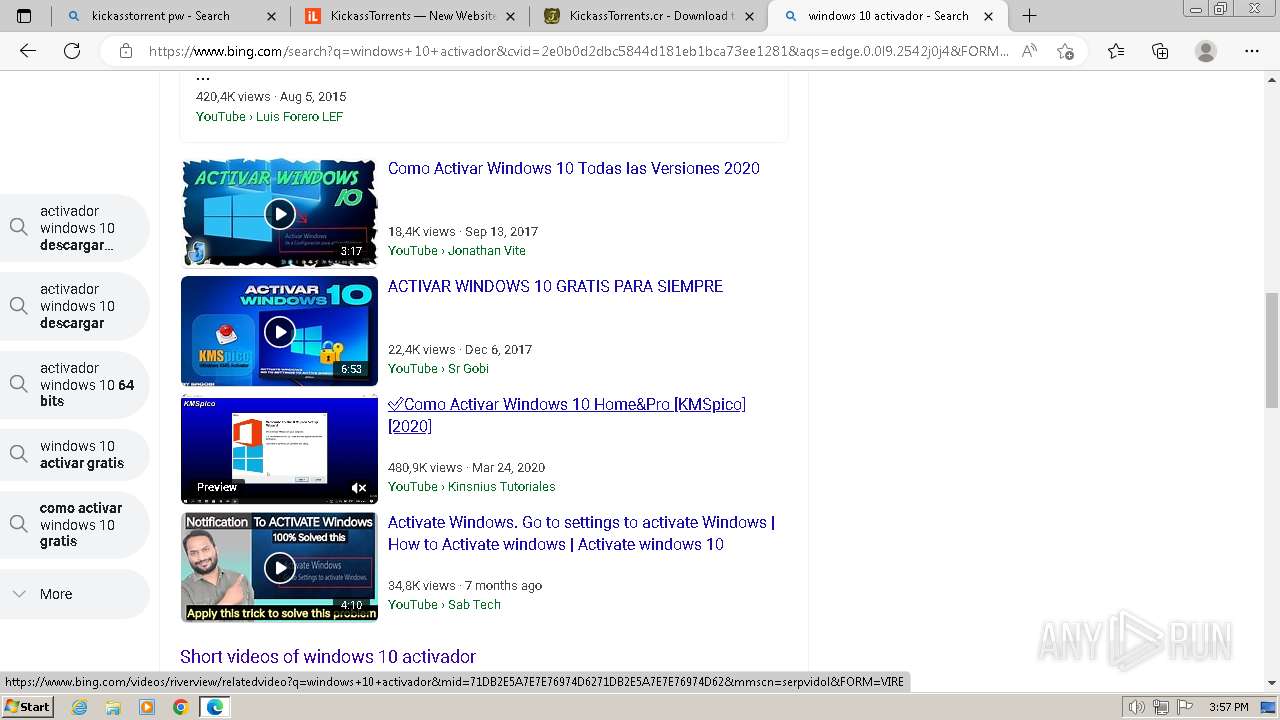The image size is (1280, 720).
Task: Expand More related searches
Action: 75,594
